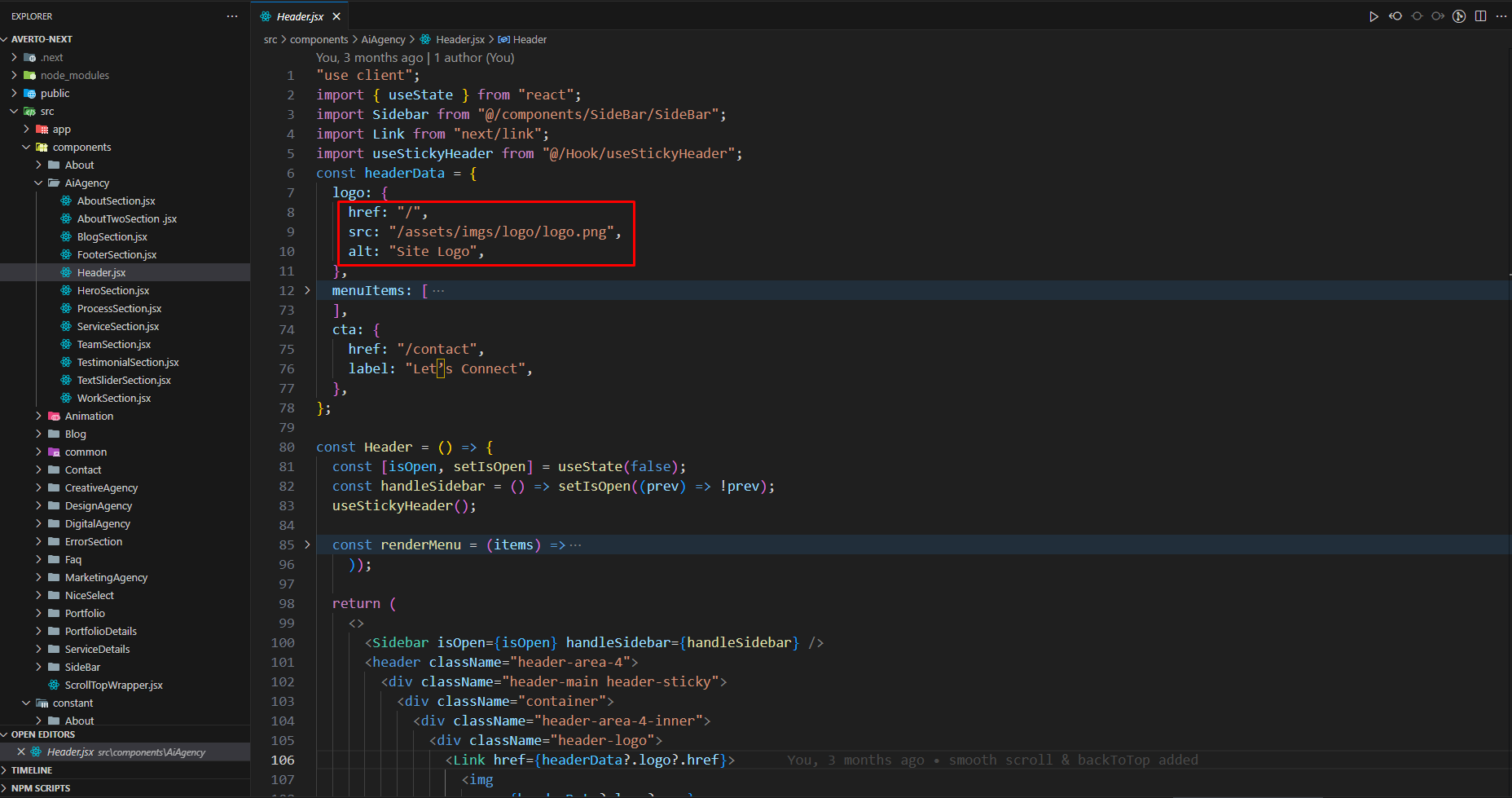Viewport: 1512px width, 798px height.
Task: Expand the SideBar folder
Action: click(x=38, y=667)
